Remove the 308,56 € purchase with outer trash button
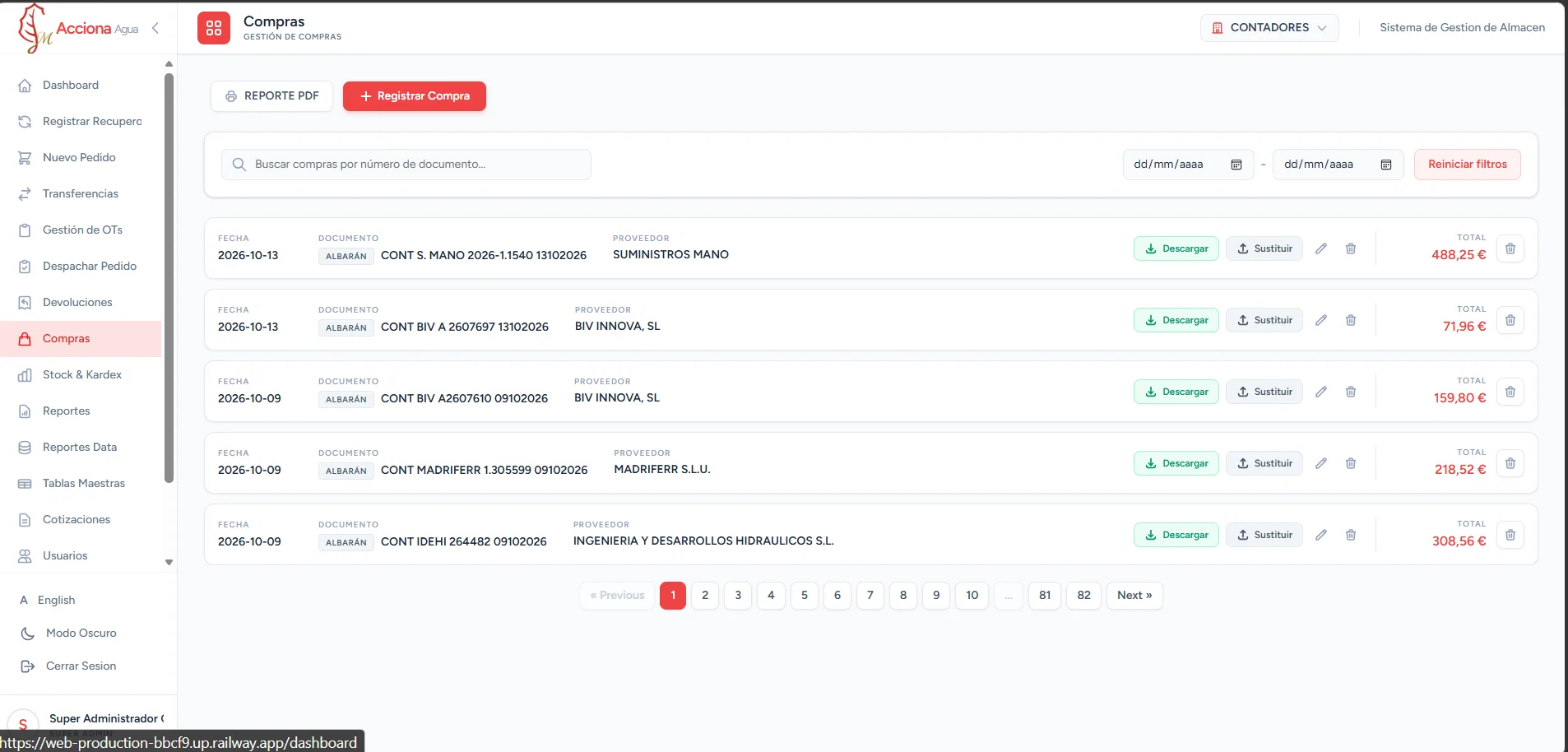Image resolution: width=1568 pixels, height=752 pixels. tap(1510, 535)
